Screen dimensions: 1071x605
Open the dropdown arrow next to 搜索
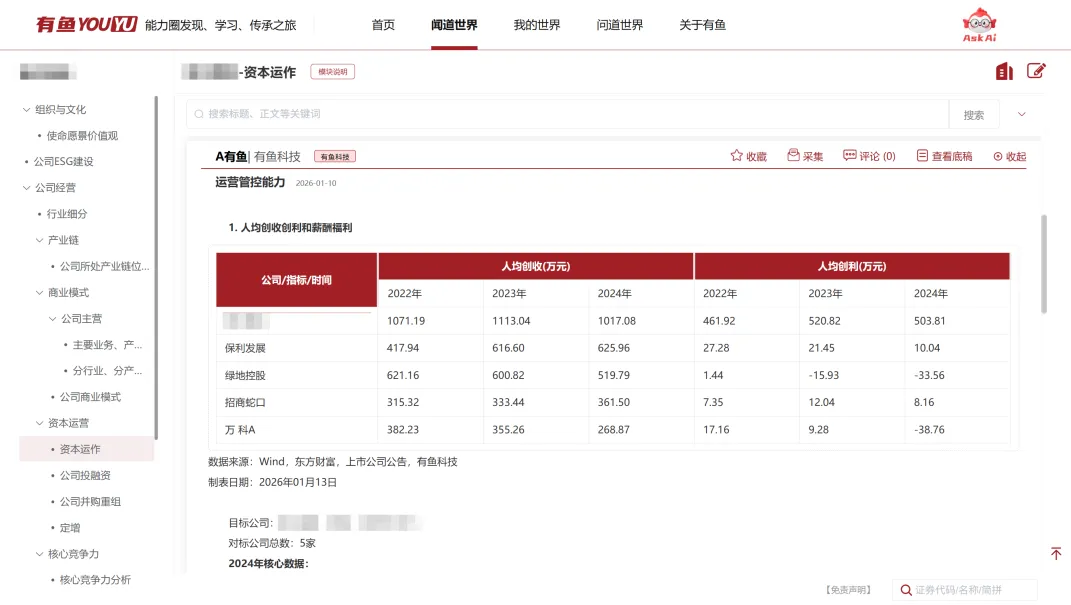pyautogui.click(x=1022, y=114)
